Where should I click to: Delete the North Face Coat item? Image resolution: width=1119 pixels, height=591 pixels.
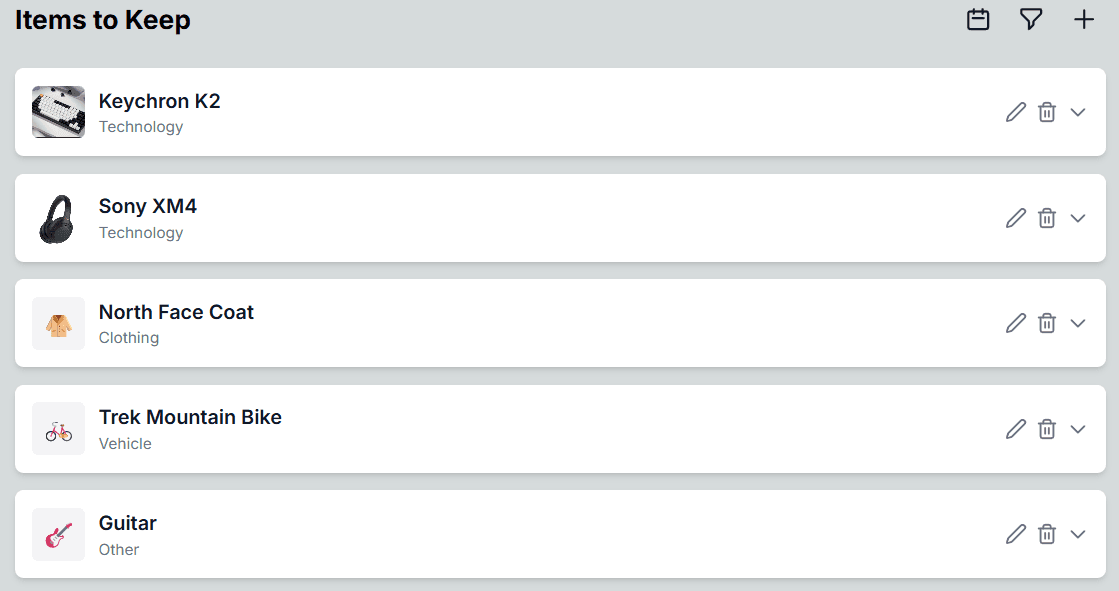(1046, 323)
